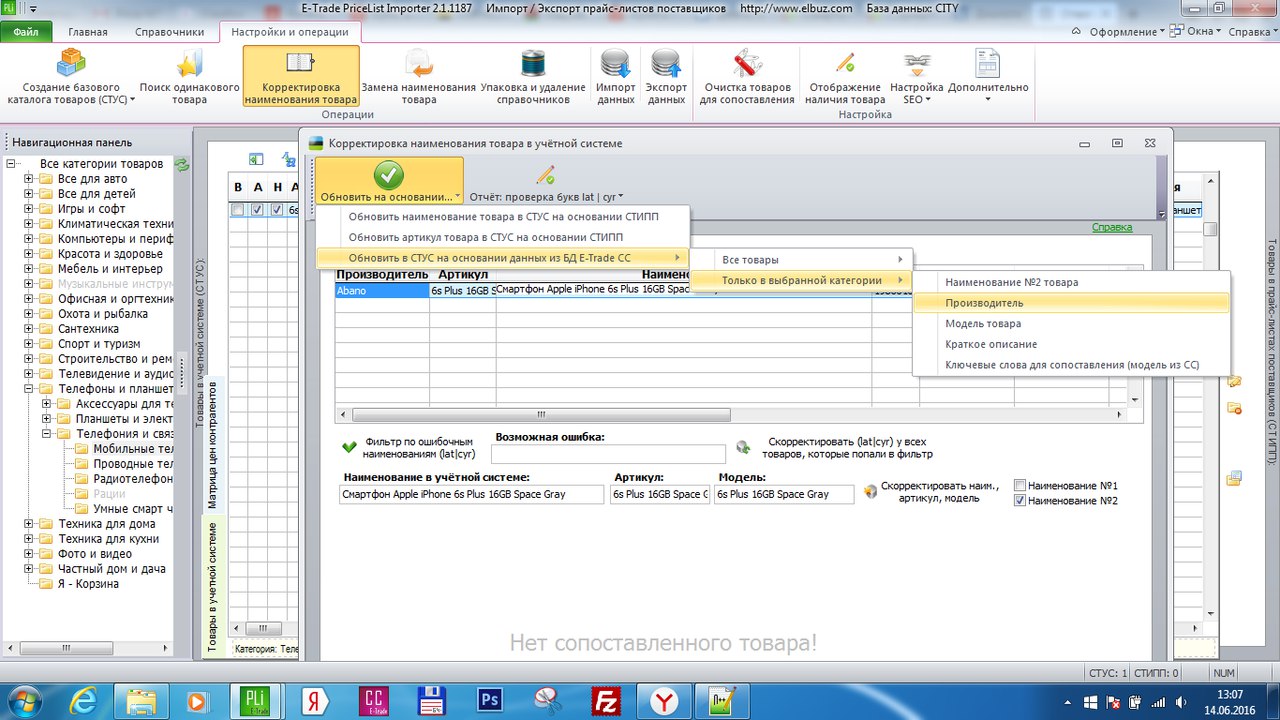Uncheck the Наименование №2 checkbox
1280x720 pixels.
(1020, 500)
